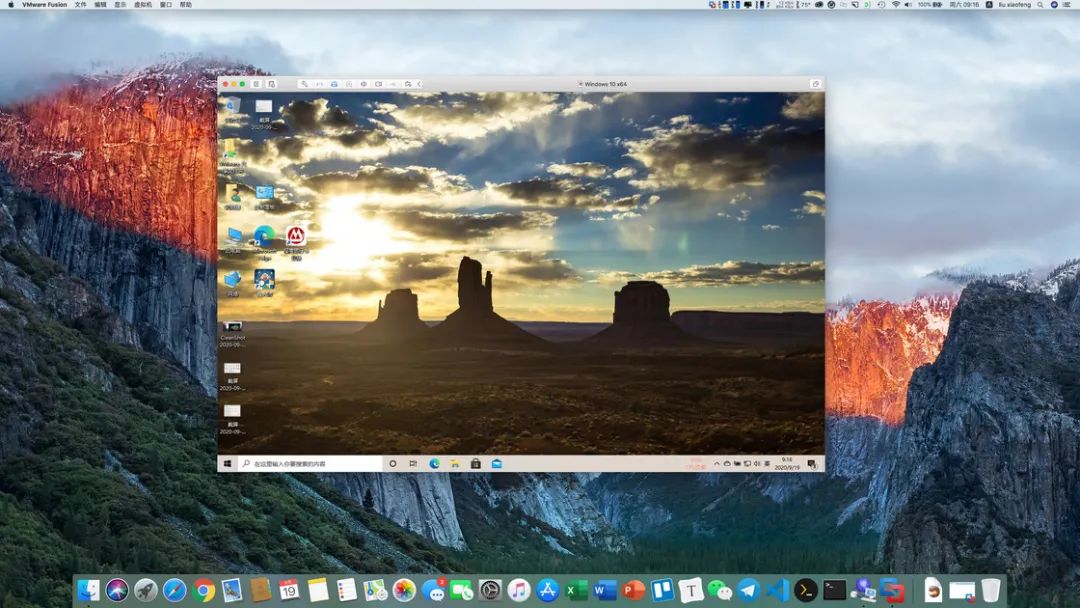Launch Excel from the Dock
The image size is (1080, 608).
pyautogui.click(x=577, y=590)
